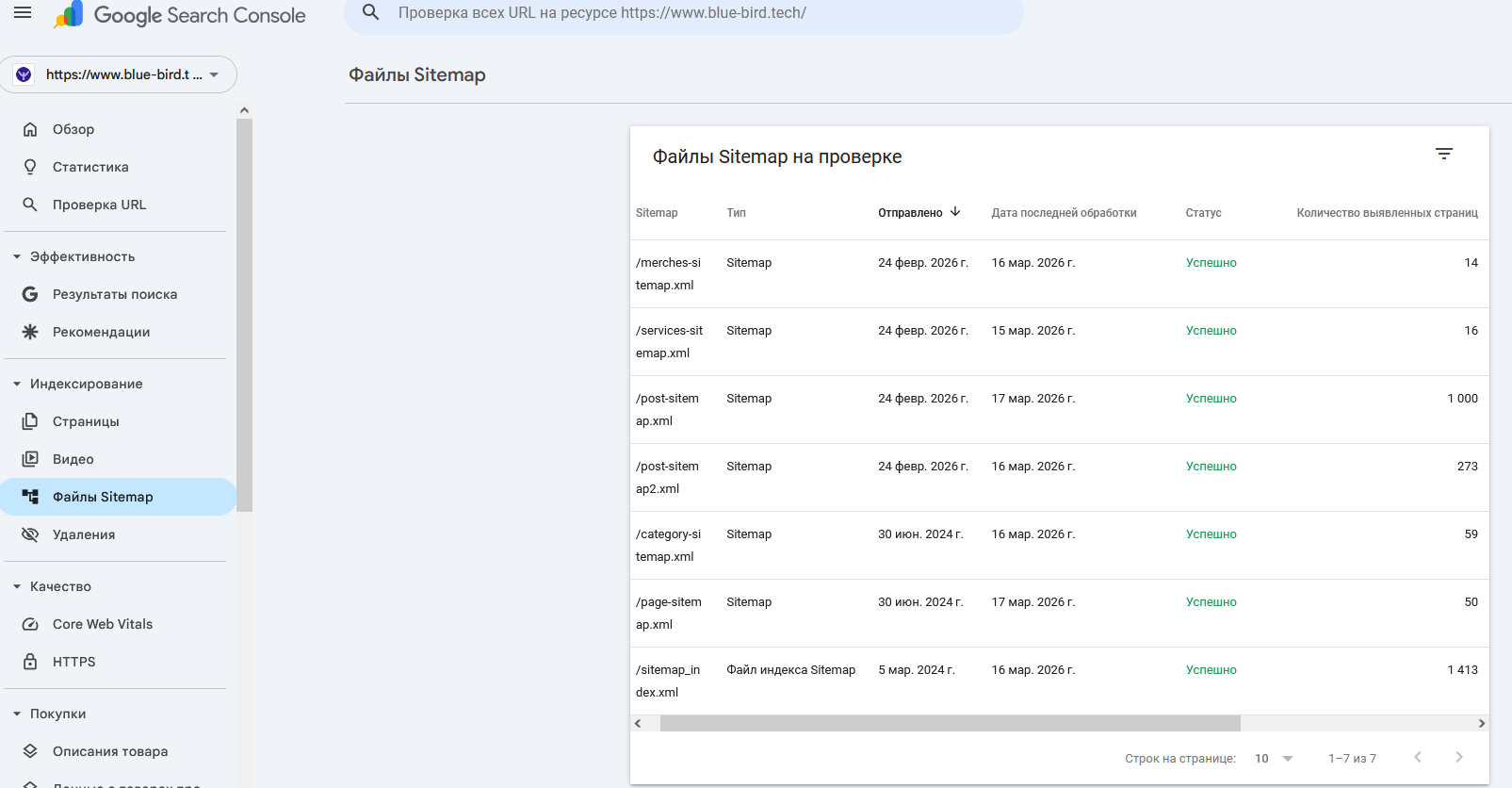Go to the next table page
This screenshot has width=1512, height=788.
pos(1458,758)
